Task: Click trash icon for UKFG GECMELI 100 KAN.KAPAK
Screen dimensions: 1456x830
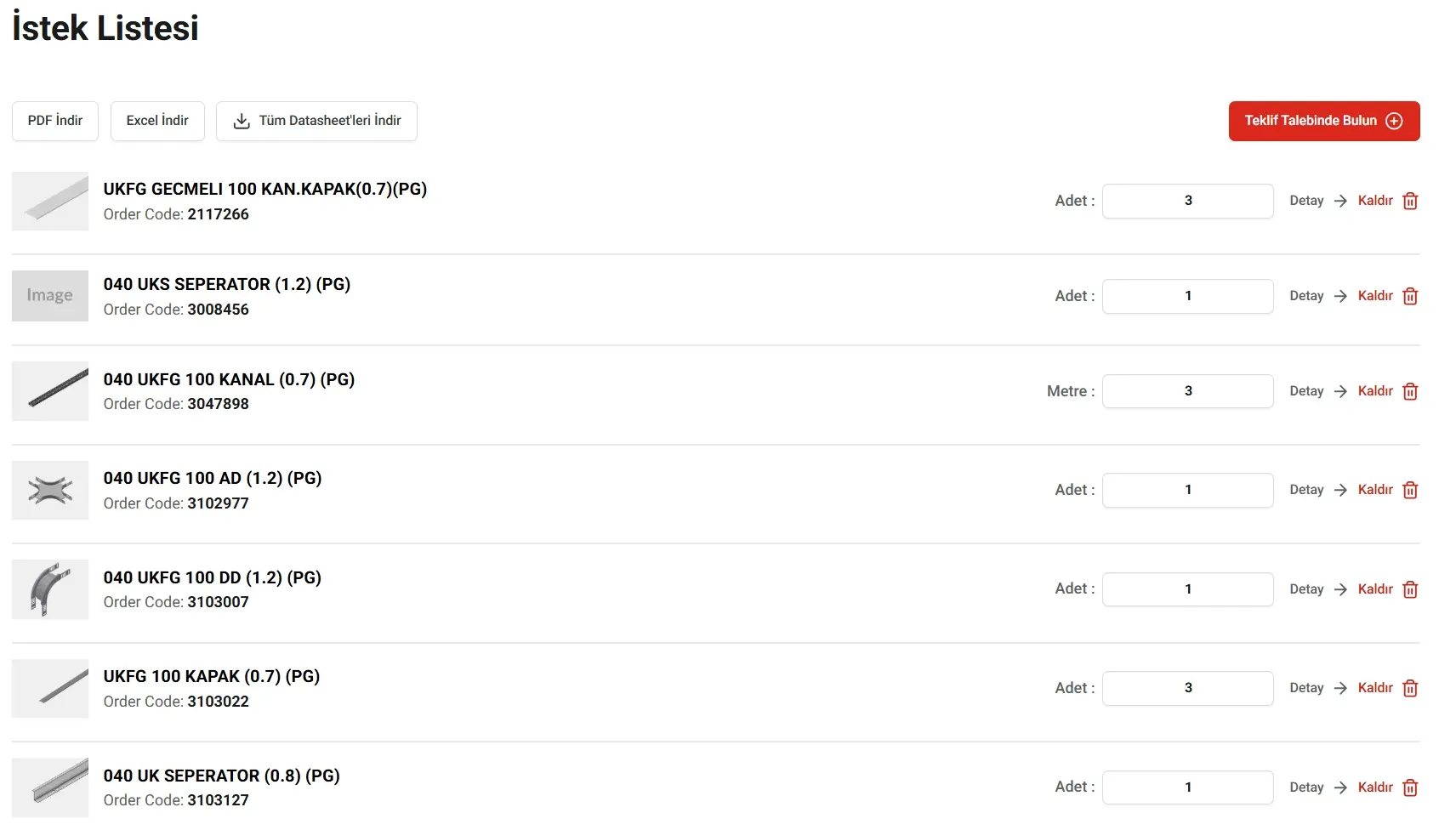Action: pos(1410,202)
